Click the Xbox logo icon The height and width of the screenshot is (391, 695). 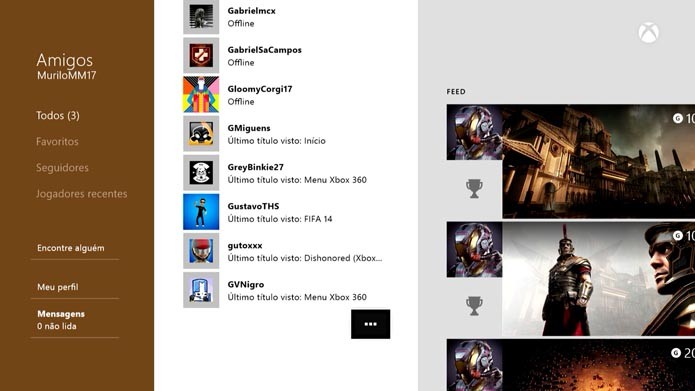click(648, 33)
